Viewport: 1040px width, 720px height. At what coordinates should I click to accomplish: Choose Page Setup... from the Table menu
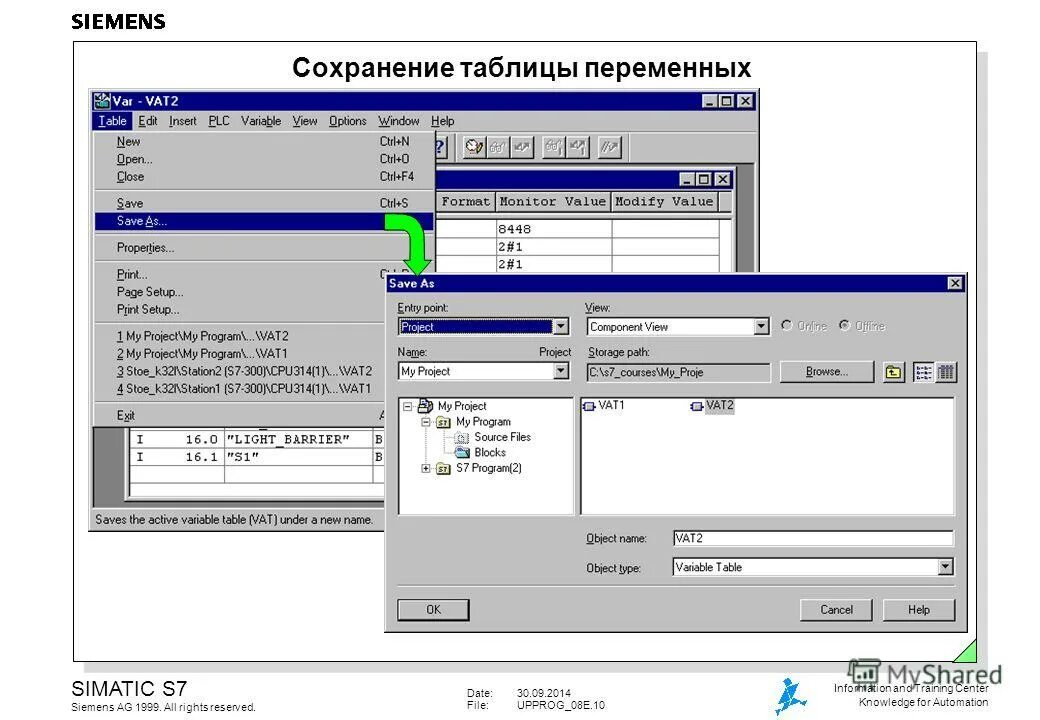click(x=239, y=292)
